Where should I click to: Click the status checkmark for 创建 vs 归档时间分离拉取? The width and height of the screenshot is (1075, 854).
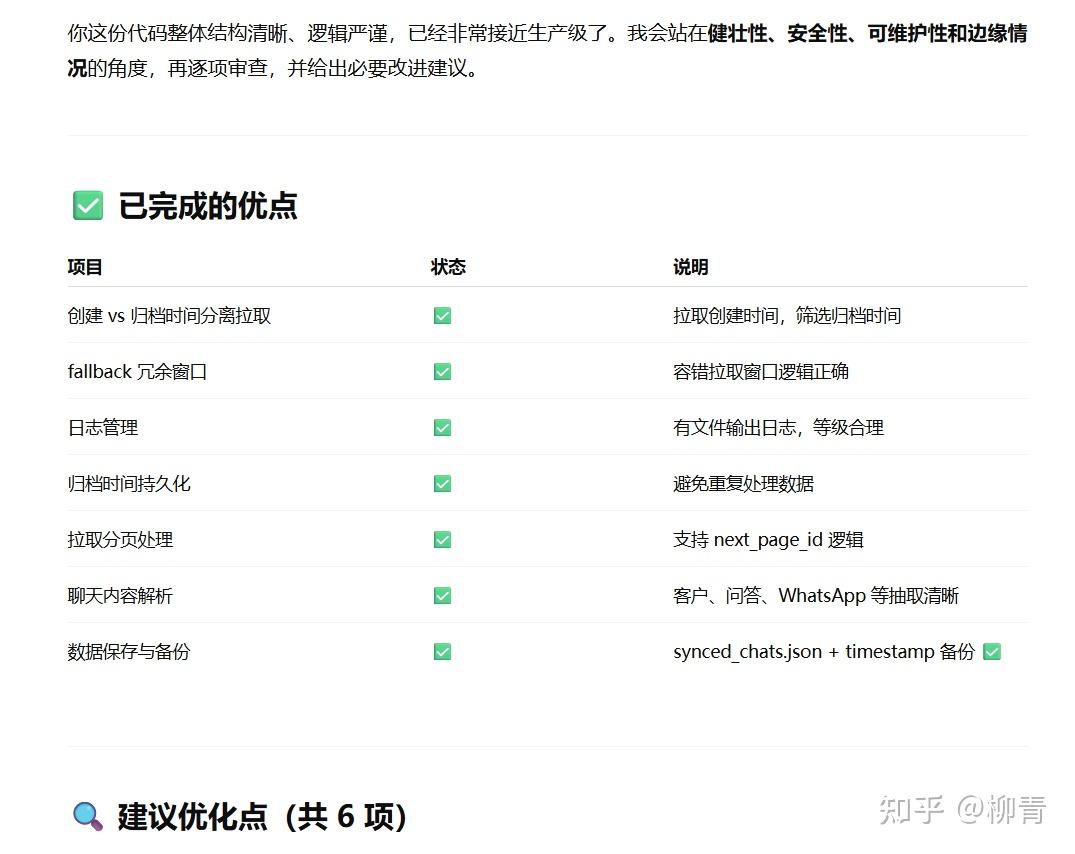pyautogui.click(x=441, y=315)
